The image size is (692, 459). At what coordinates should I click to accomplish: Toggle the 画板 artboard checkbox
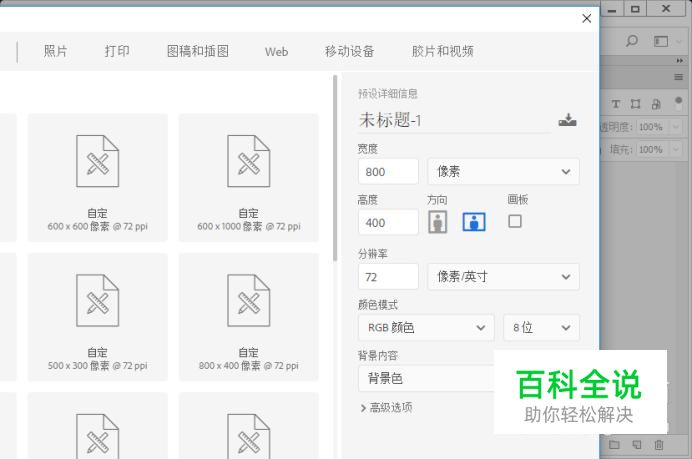click(x=515, y=221)
